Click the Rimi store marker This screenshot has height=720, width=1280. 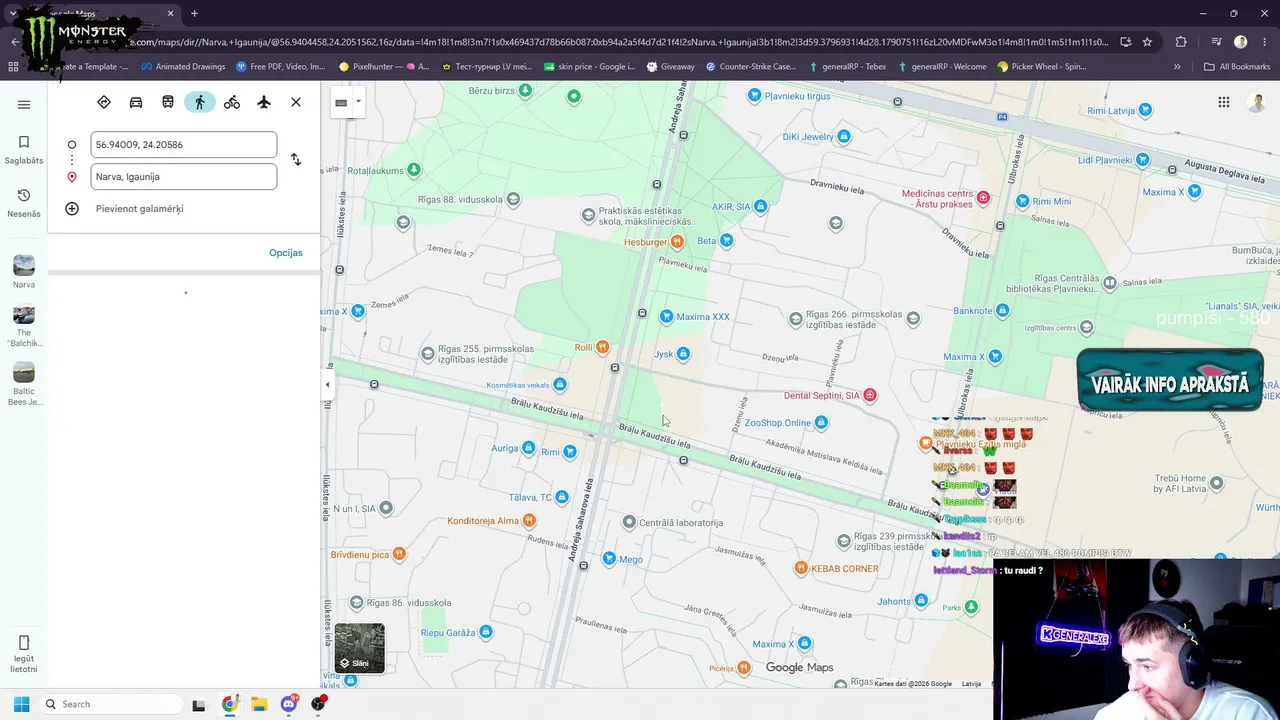click(x=570, y=452)
